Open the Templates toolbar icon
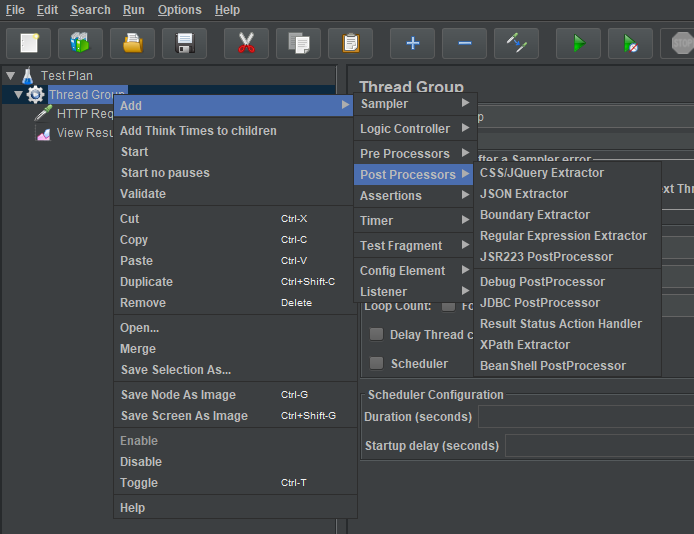Screen dimensions: 694x534 pyautogui.click(x=80, y=43)
